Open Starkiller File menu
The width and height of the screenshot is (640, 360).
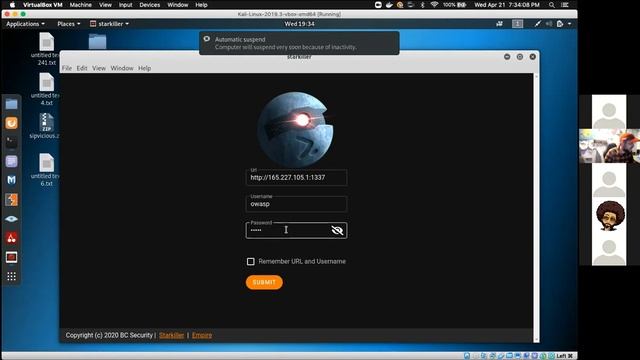67,68
